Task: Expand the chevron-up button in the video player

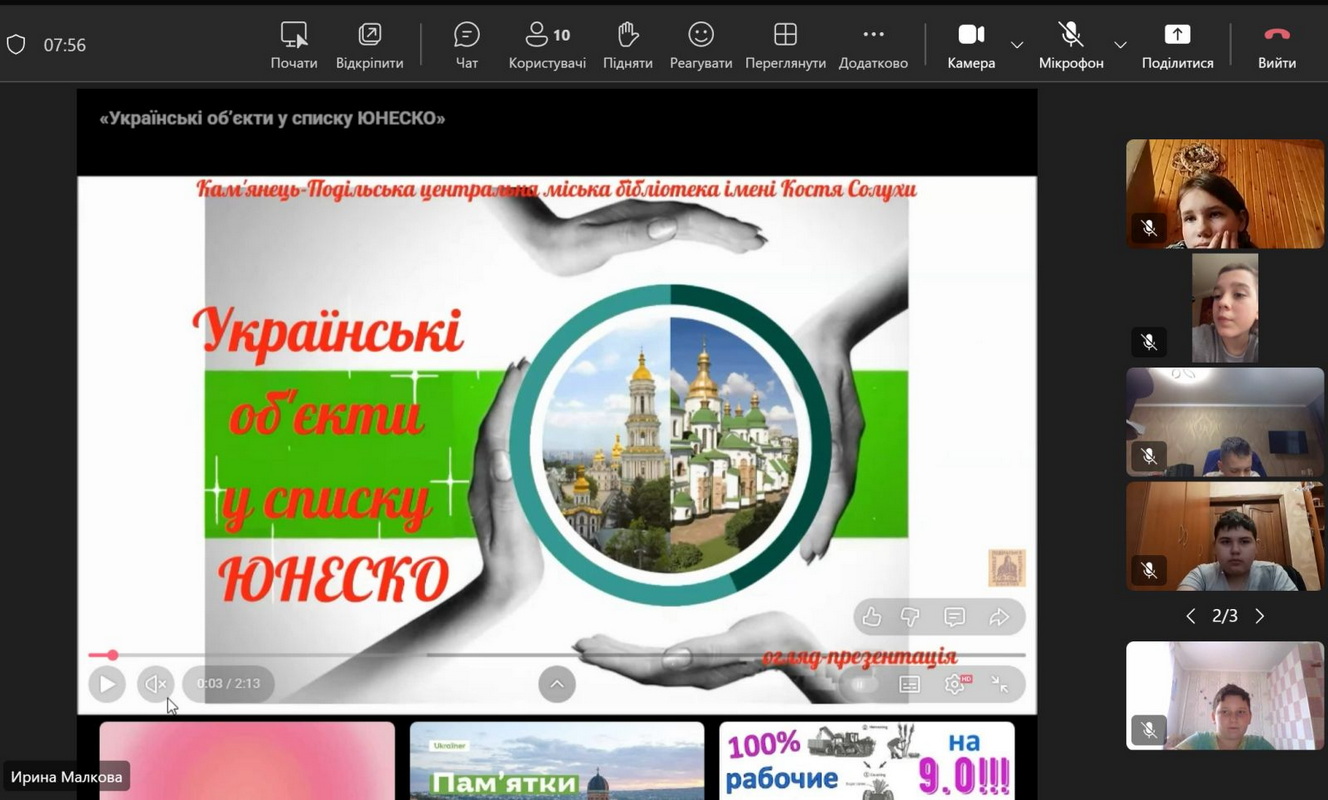Action: (557, 684)
